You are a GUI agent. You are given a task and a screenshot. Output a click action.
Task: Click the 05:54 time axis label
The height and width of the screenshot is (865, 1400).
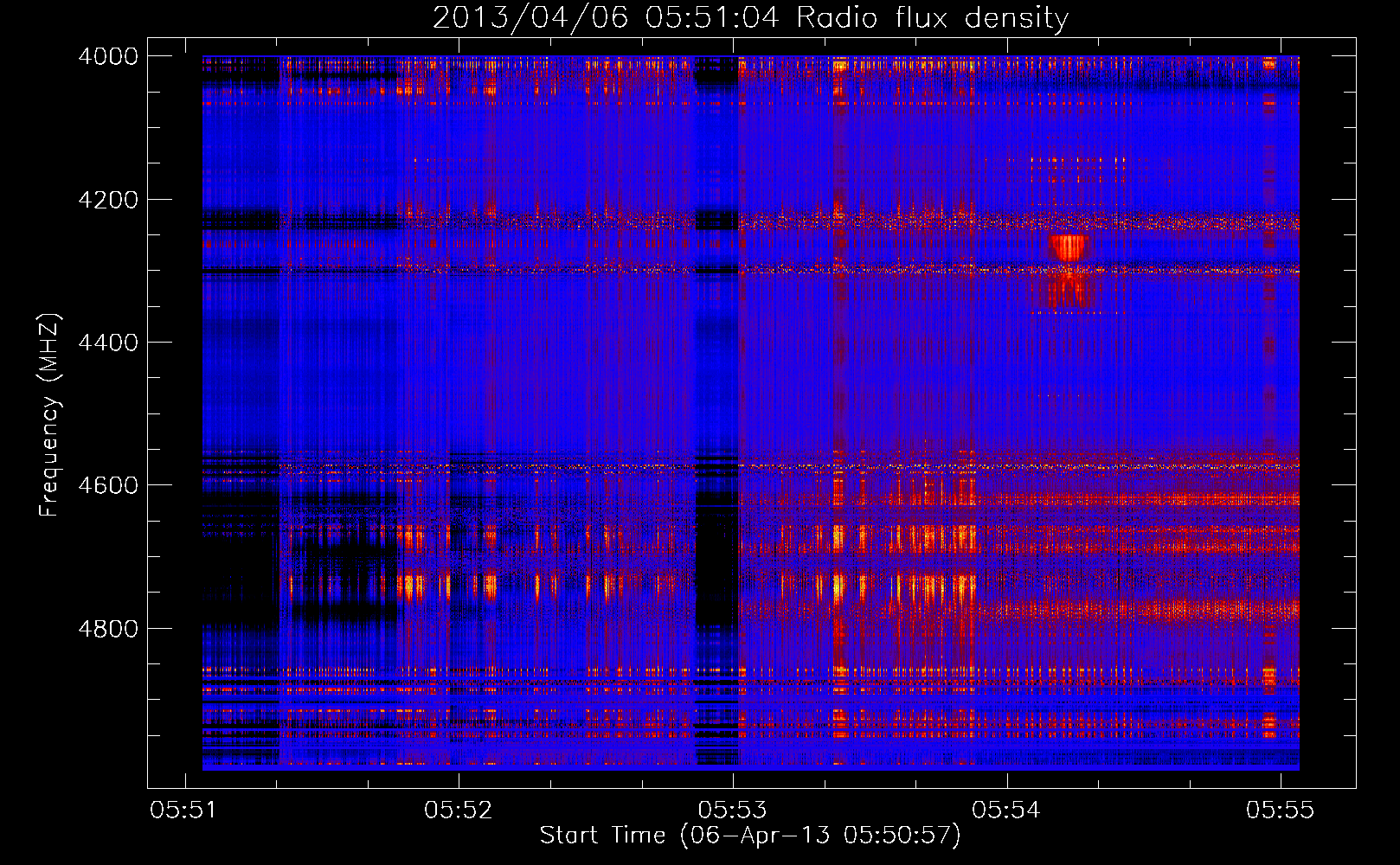tap(1005, 811)
